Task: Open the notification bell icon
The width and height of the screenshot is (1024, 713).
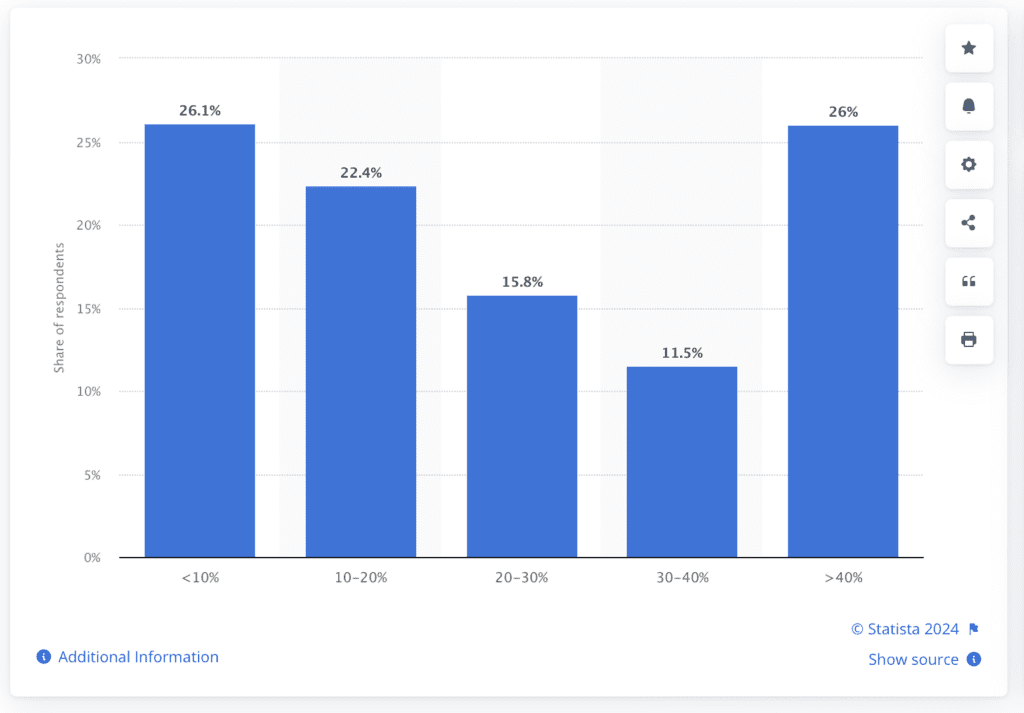Action: coord(968,106)
